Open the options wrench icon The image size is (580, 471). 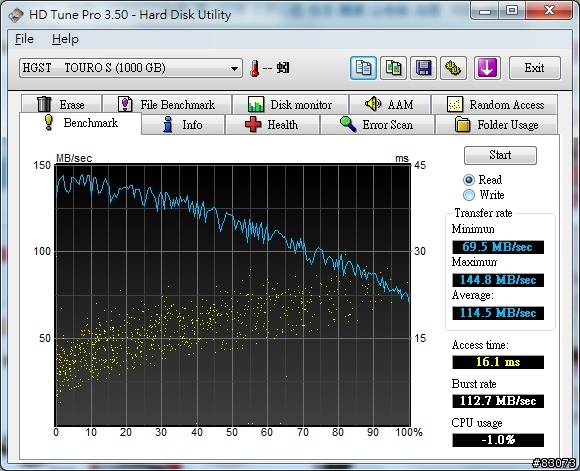click(453, 68)
